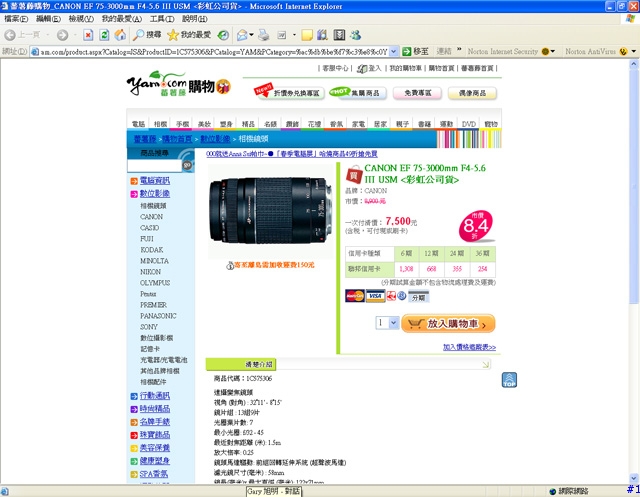Screen dimensions: 640x497
Task: Click the DVD category tab
Action: [469, 124]
